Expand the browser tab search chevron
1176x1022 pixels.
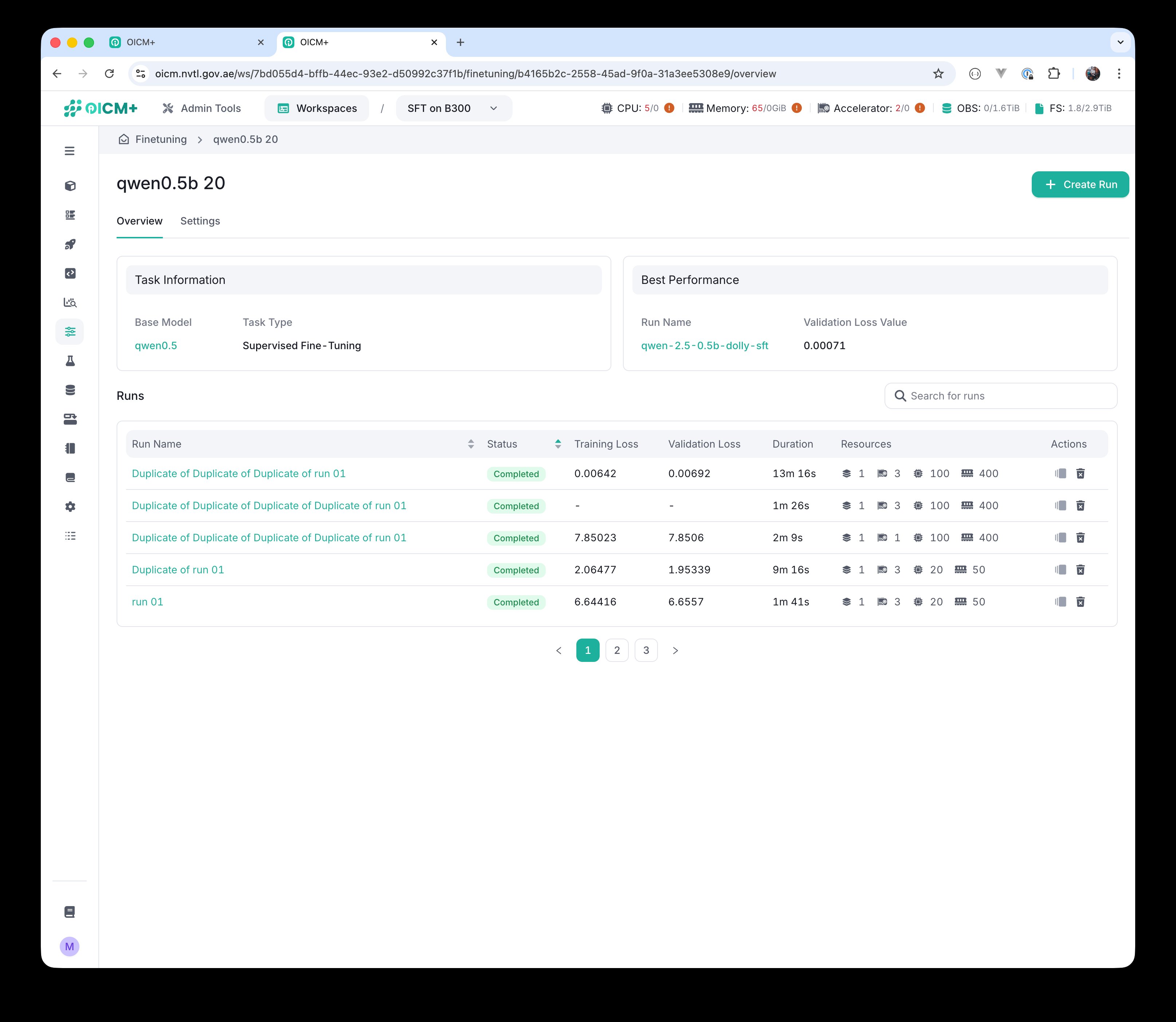pos(1120,42)
